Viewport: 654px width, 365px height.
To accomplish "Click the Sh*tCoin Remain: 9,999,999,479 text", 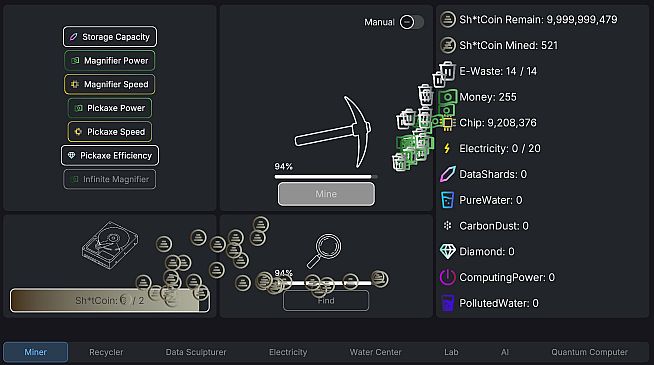I will [538, 20].
